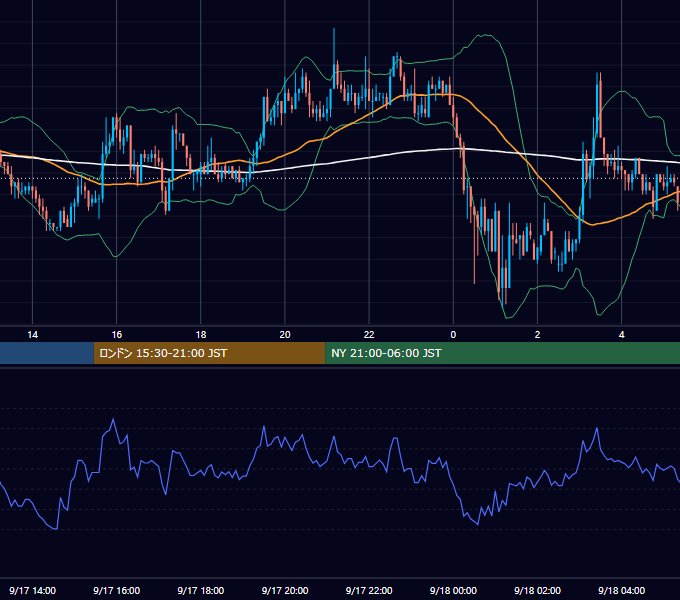Click the 9/17 20:00 time label
680x600 pixels.
tap(285, 590)
